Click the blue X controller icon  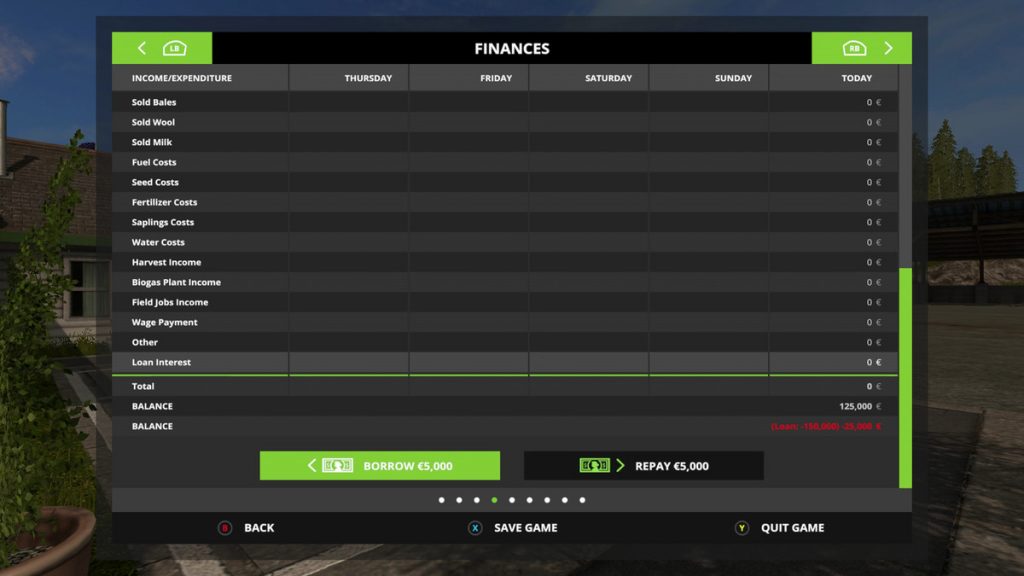tap(475, 528)
